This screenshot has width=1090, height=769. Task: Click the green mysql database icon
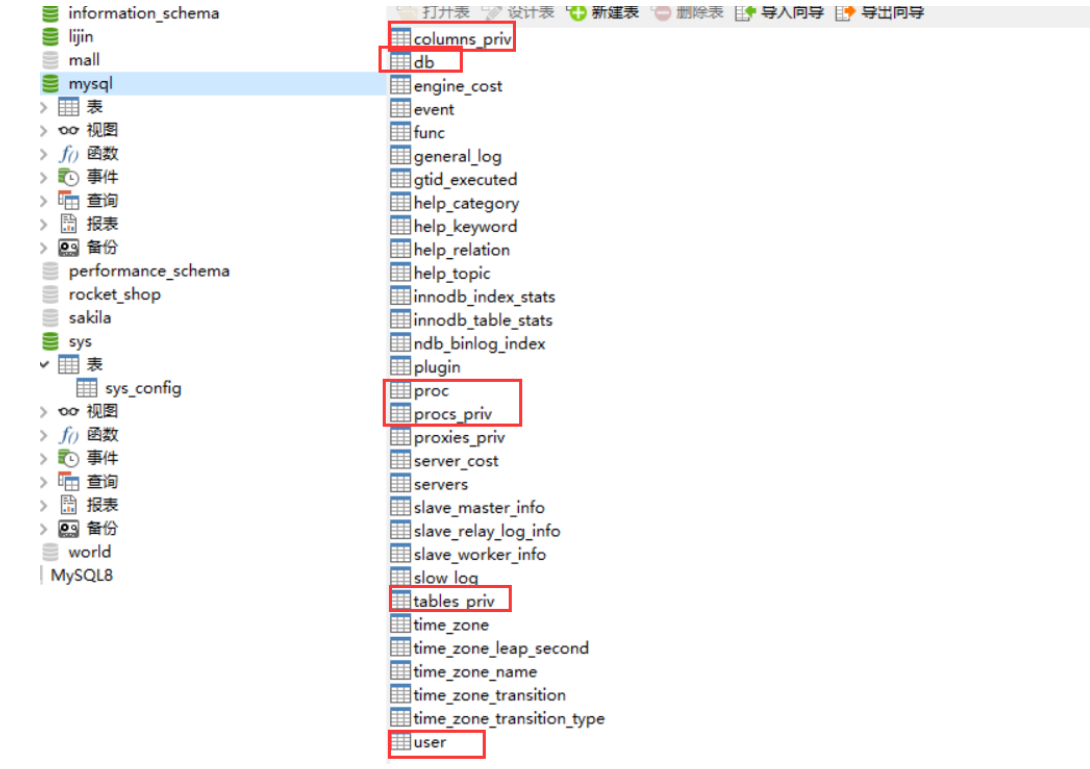tap(50, 83)
